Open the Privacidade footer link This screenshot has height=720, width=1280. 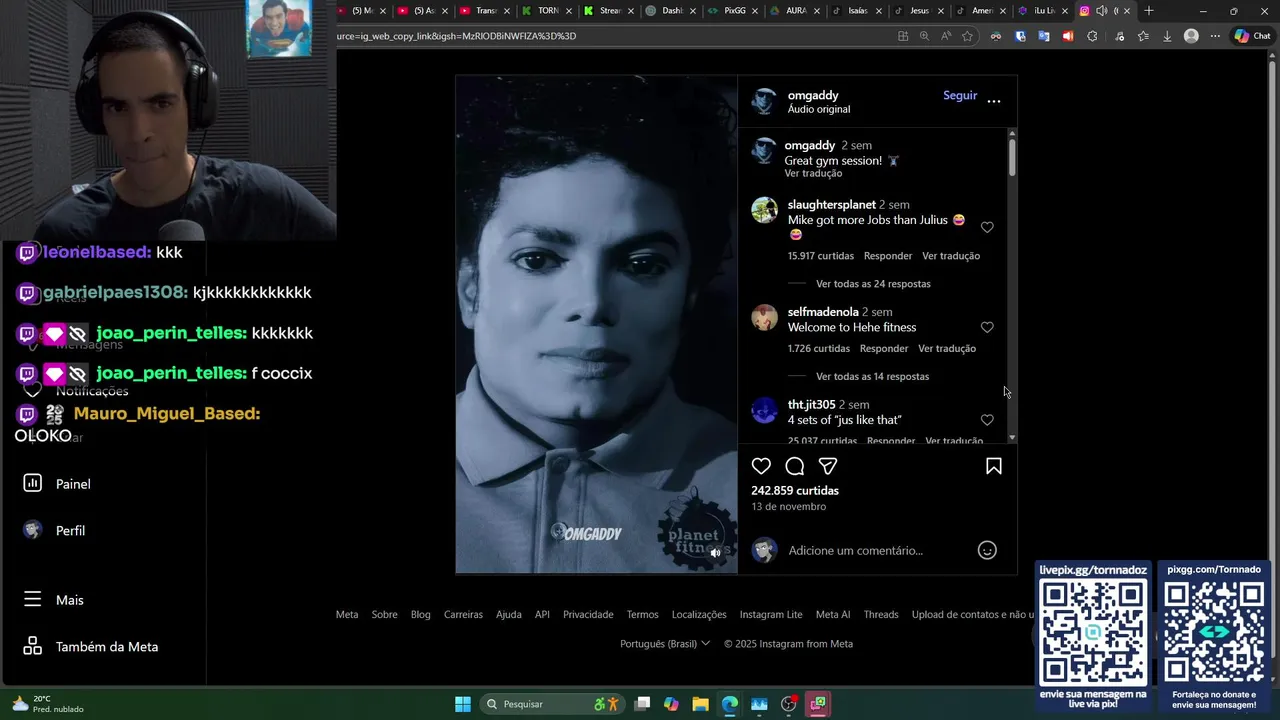[x=588, y=615]
